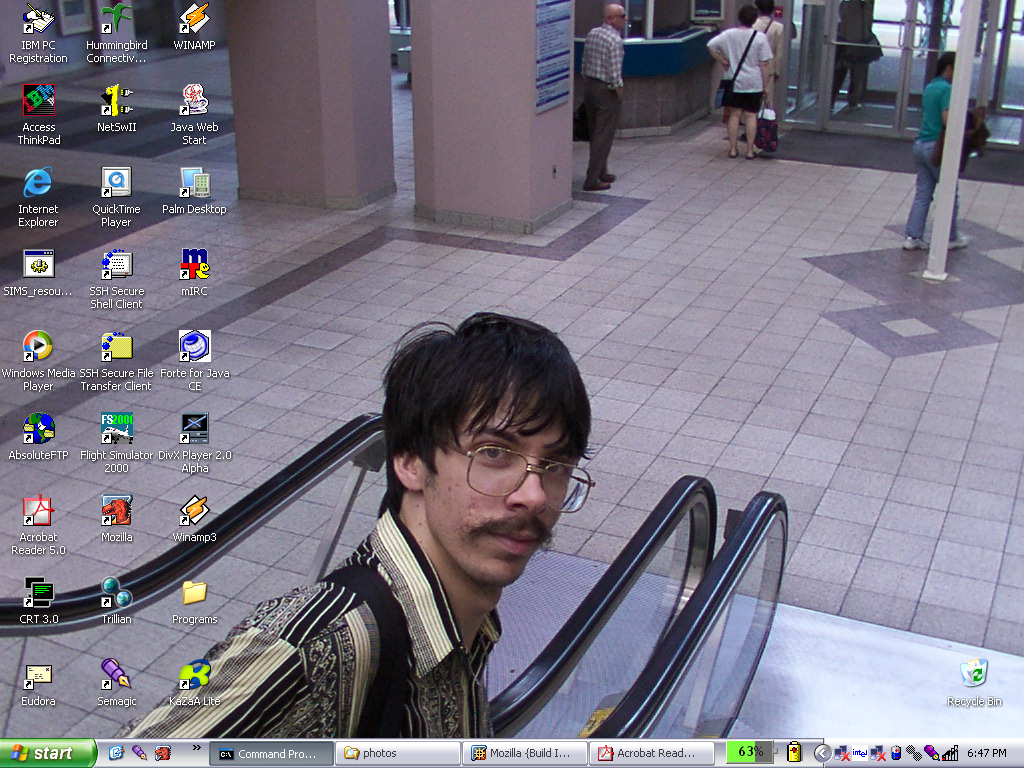Launch mIRC from the desktop
Screen dimensions: 1024x768
click(x=194, y=265)
